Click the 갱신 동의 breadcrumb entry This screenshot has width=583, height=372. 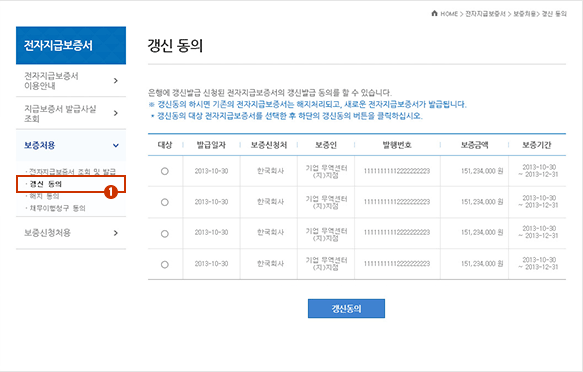coord(554,14)
